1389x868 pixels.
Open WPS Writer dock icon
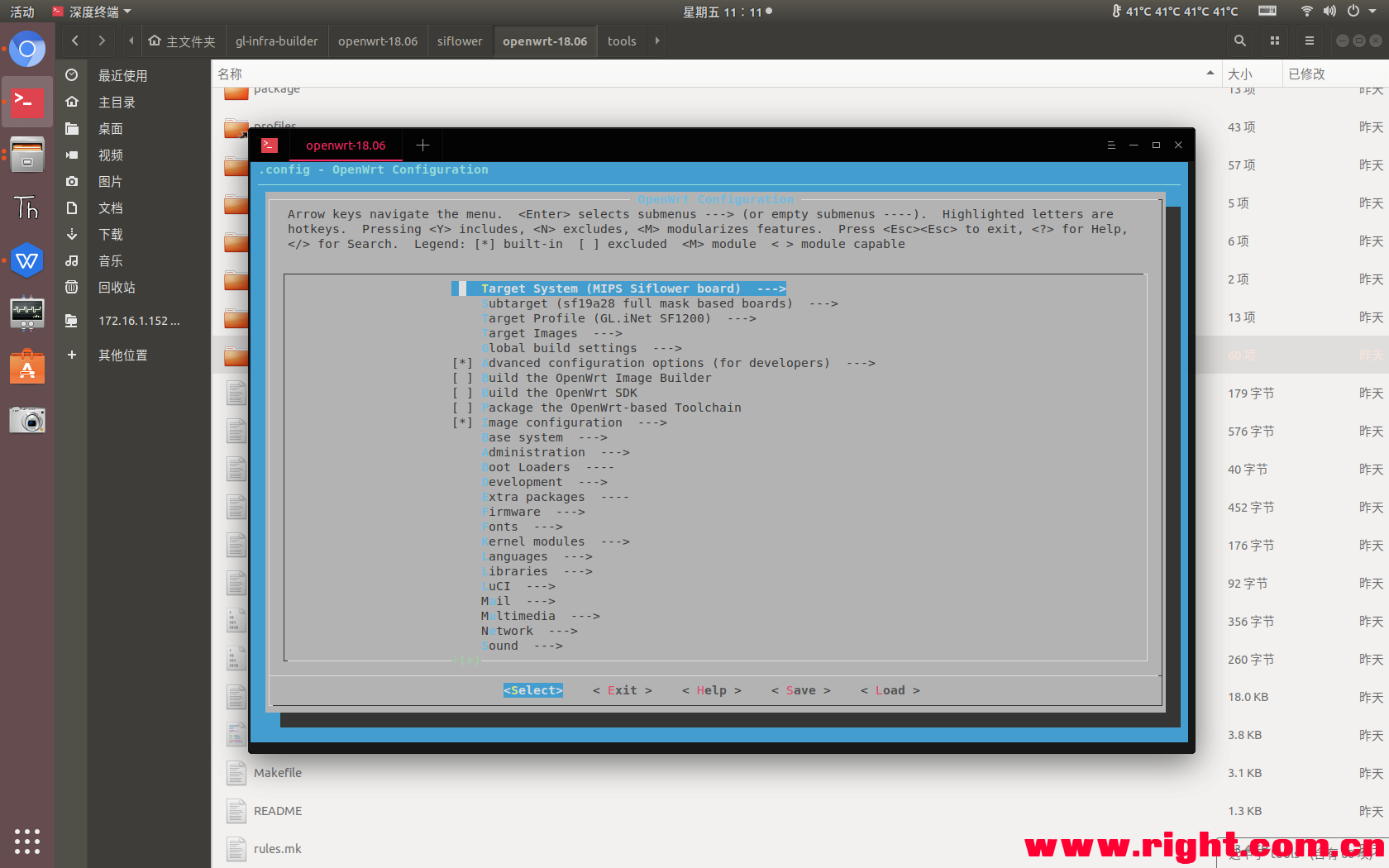(x=27, y=260)
